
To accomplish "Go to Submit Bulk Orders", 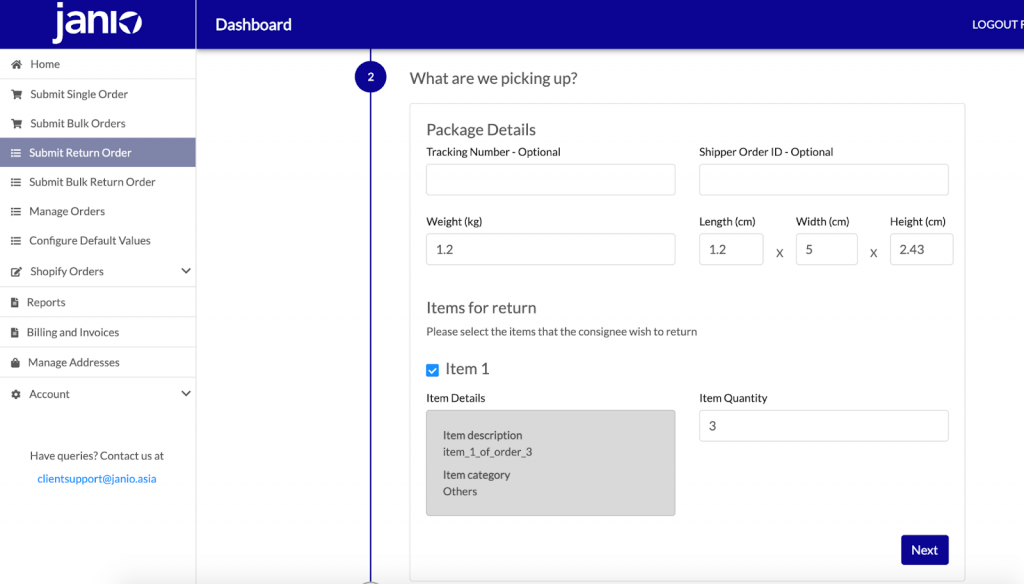I will (x=98, y=123).
